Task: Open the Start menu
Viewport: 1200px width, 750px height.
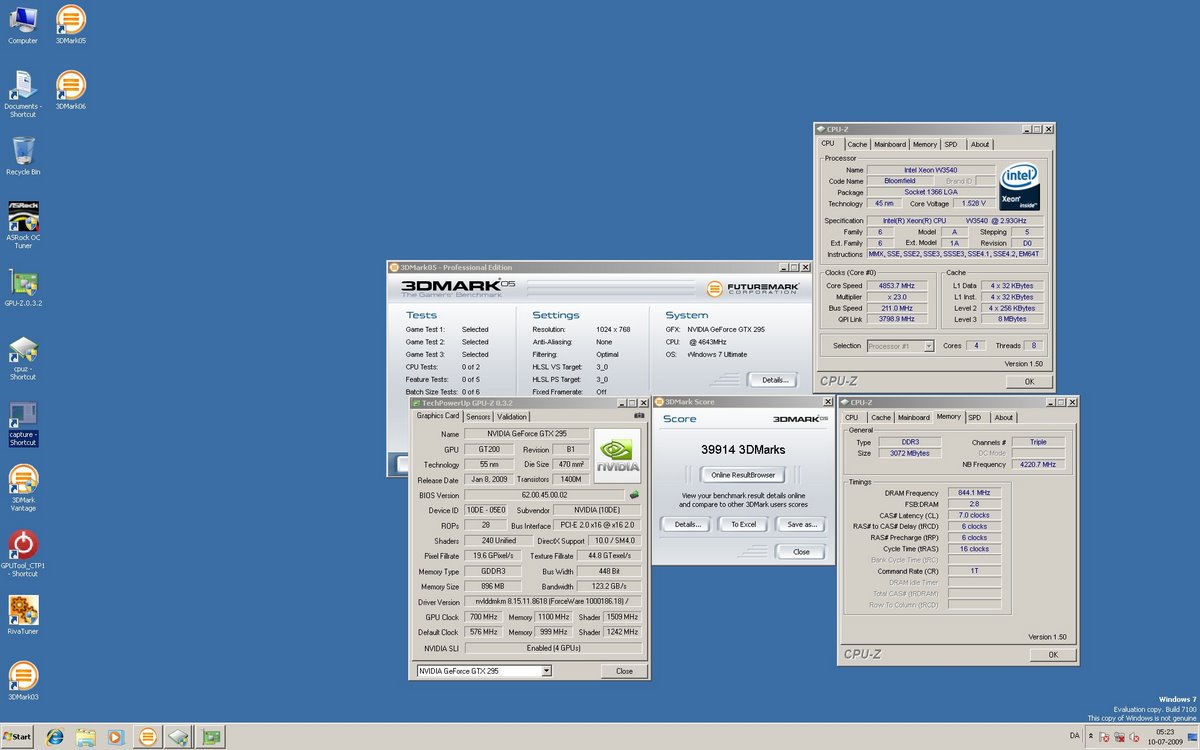Action: 17,737
